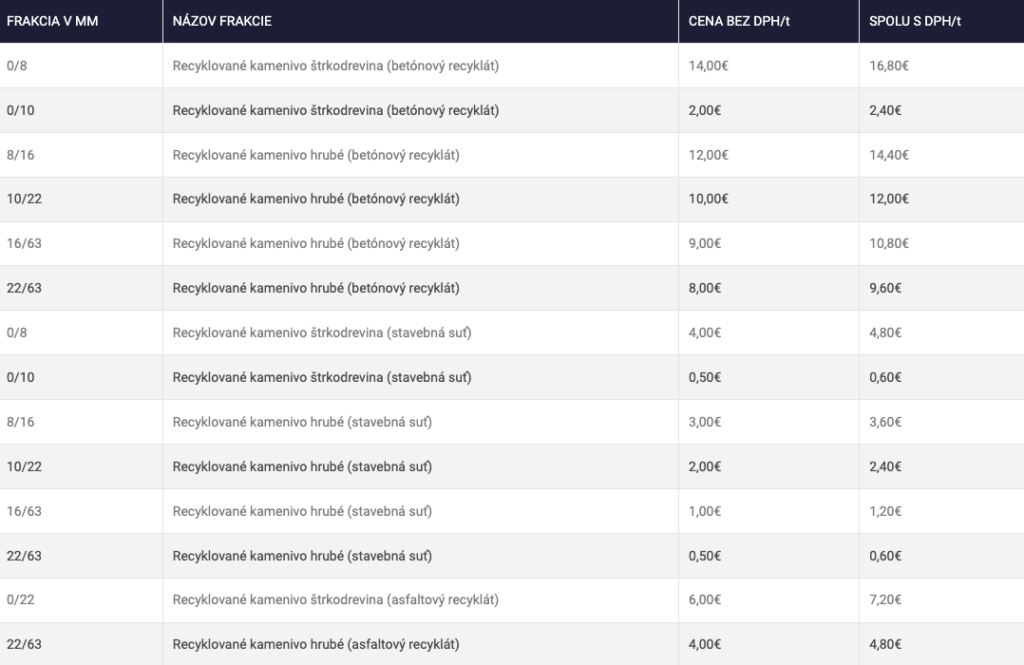Screen dimensions: 1024x665
Task: Select the 22/63 cell of the hrubé stavebná suť row
Action: pyautogui.click(x=81, y=556)
